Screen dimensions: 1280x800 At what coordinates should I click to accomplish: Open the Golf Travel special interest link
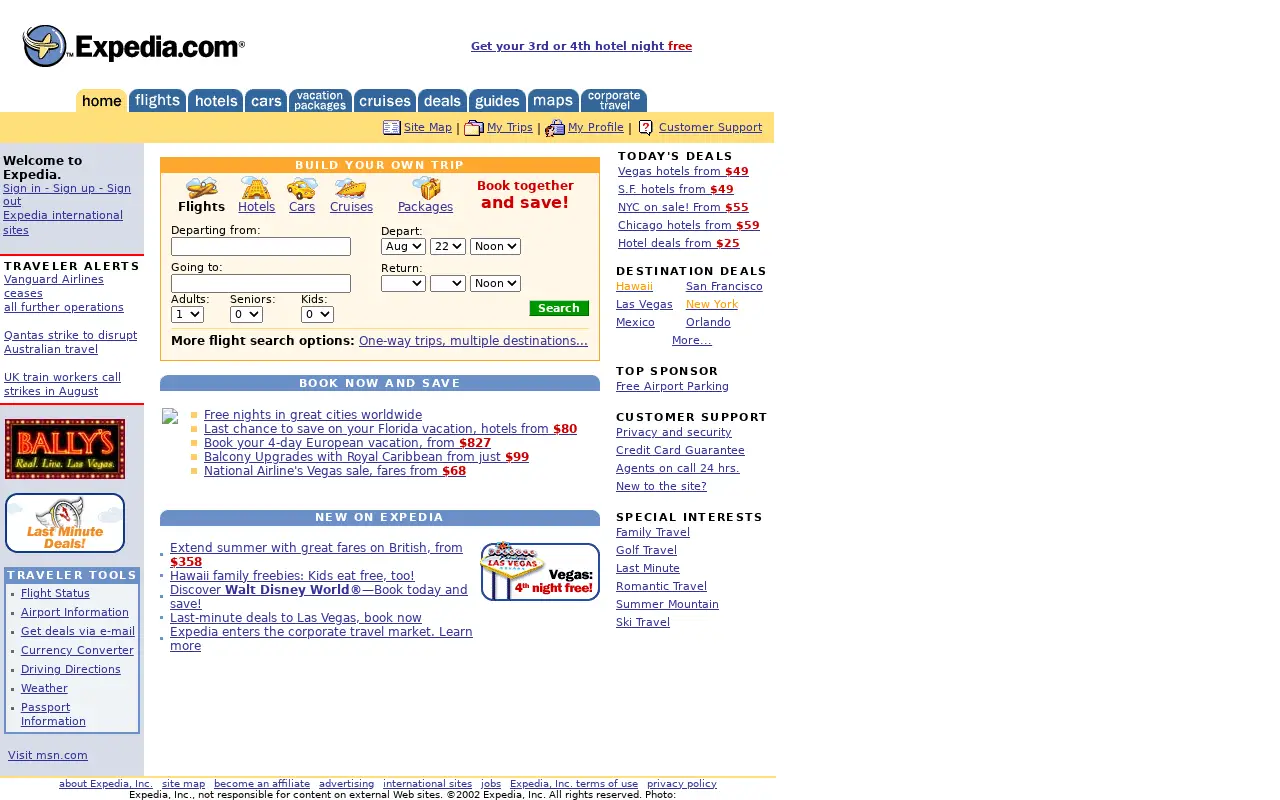(646, 550)
